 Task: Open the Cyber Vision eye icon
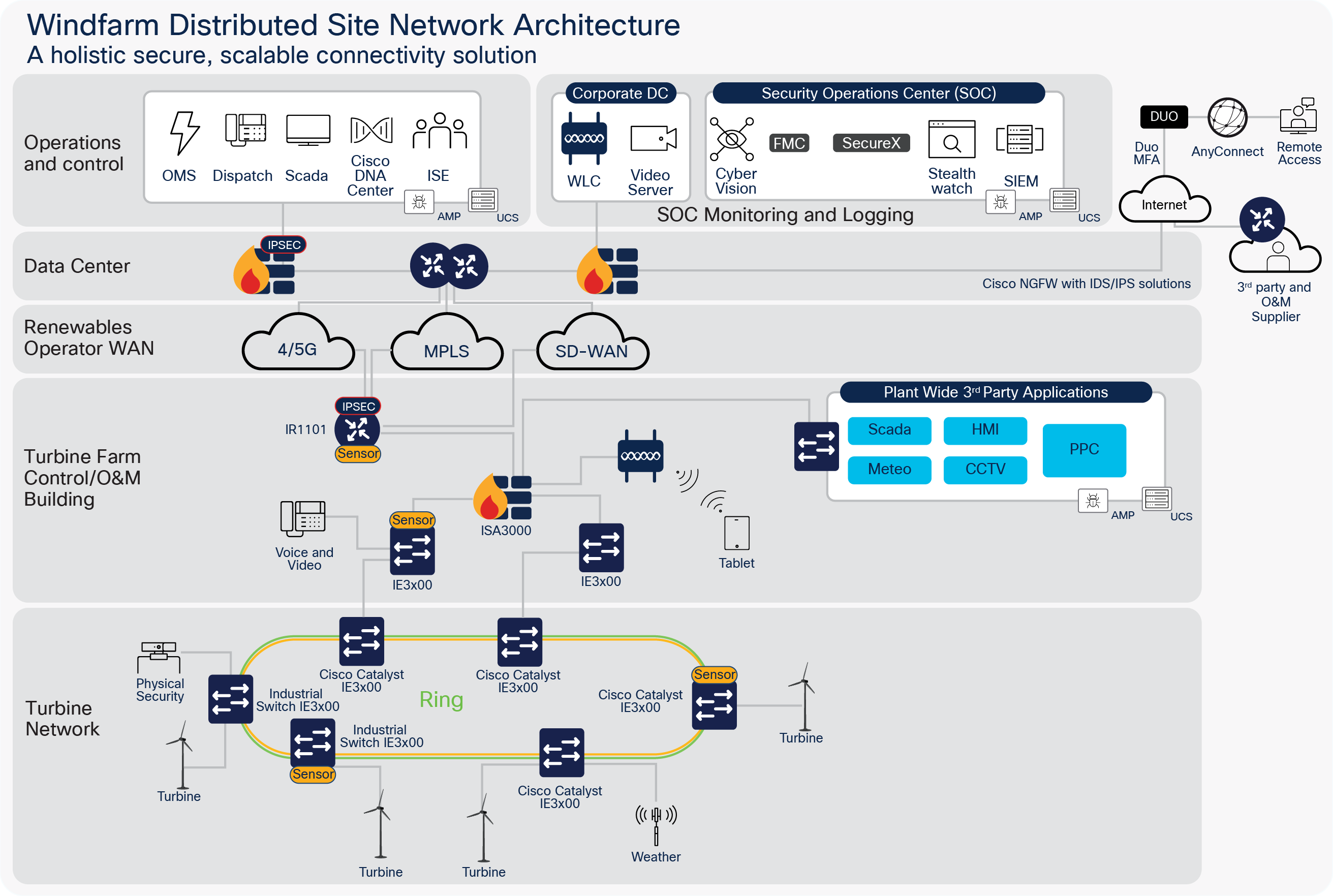pos(731,139)
